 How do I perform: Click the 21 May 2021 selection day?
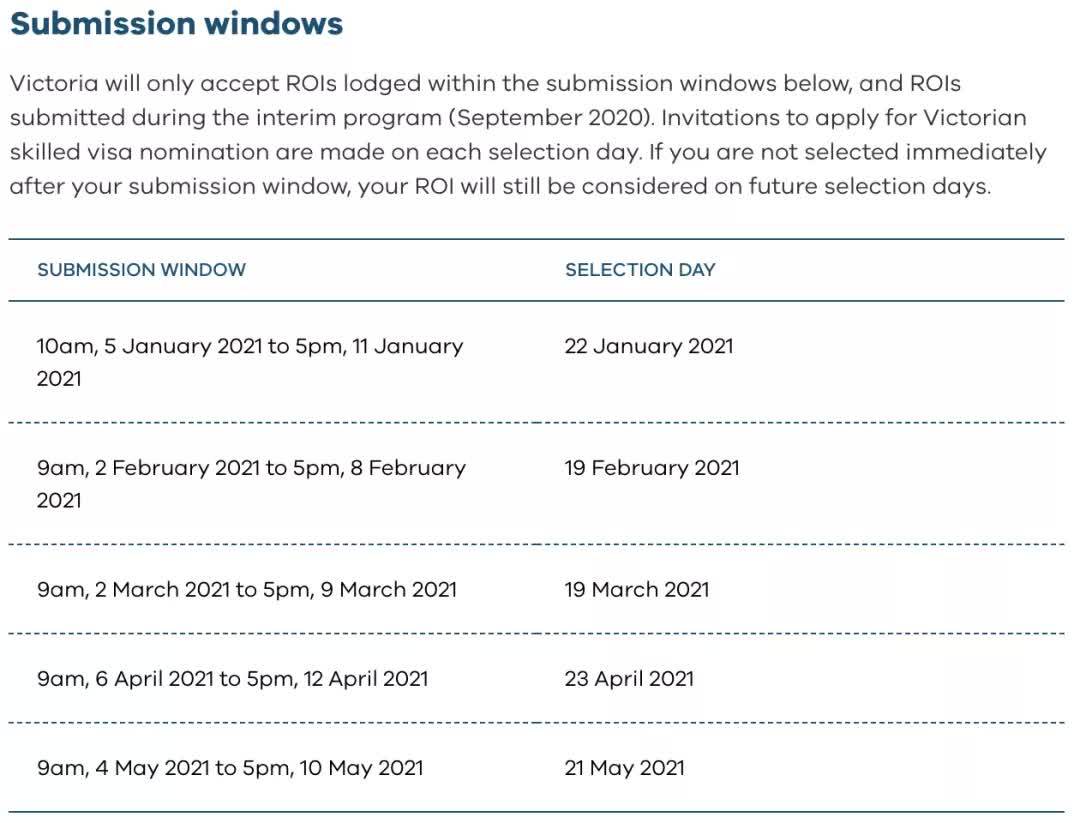coord(624,768)
